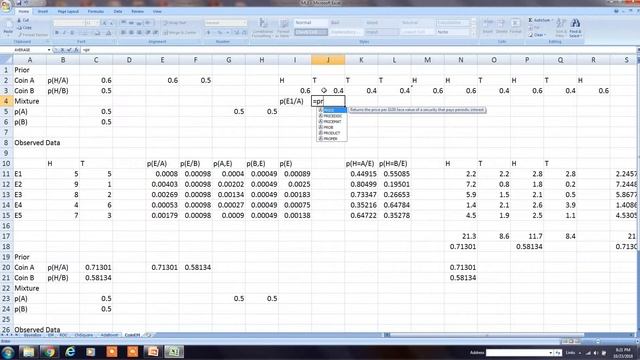Select PROB in the autocomplete list
The width and height of the screenshot is (640, 360).
[332, 127]
